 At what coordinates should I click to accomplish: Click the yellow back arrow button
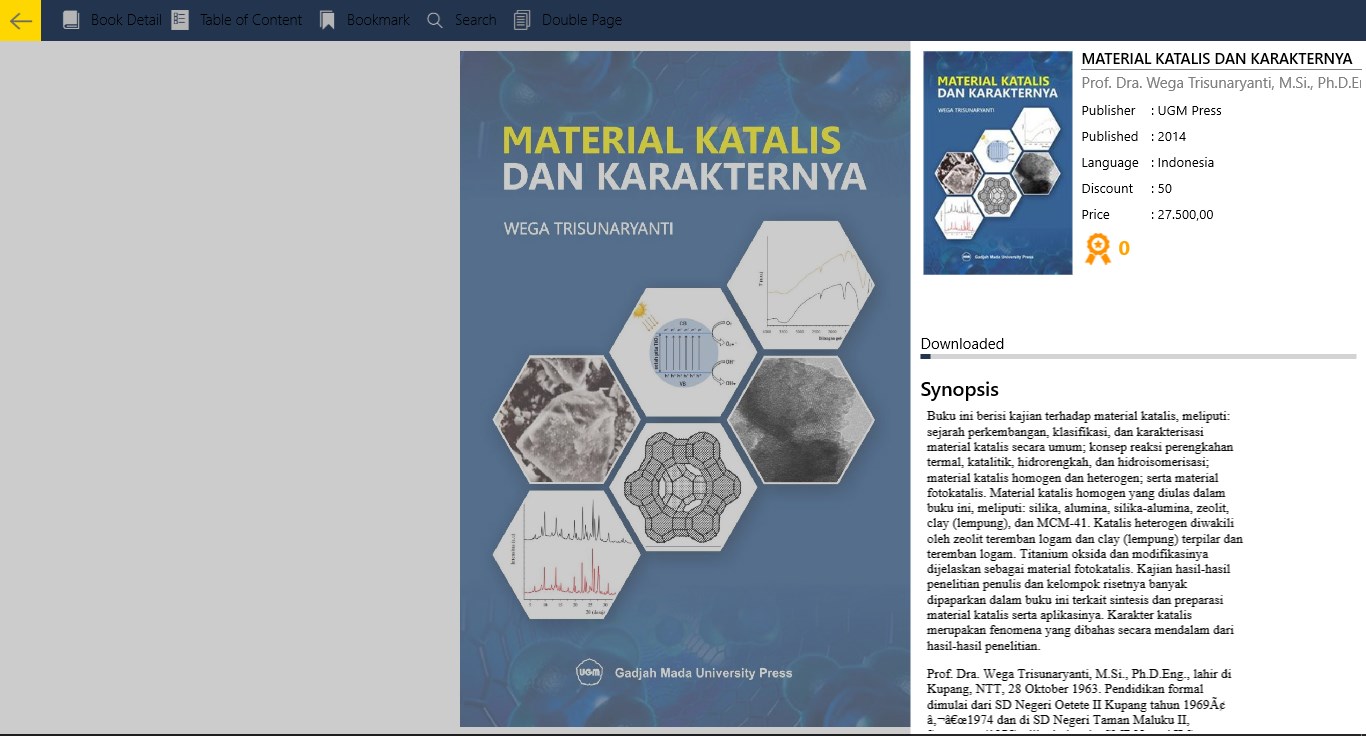click(x=20, y=20)
